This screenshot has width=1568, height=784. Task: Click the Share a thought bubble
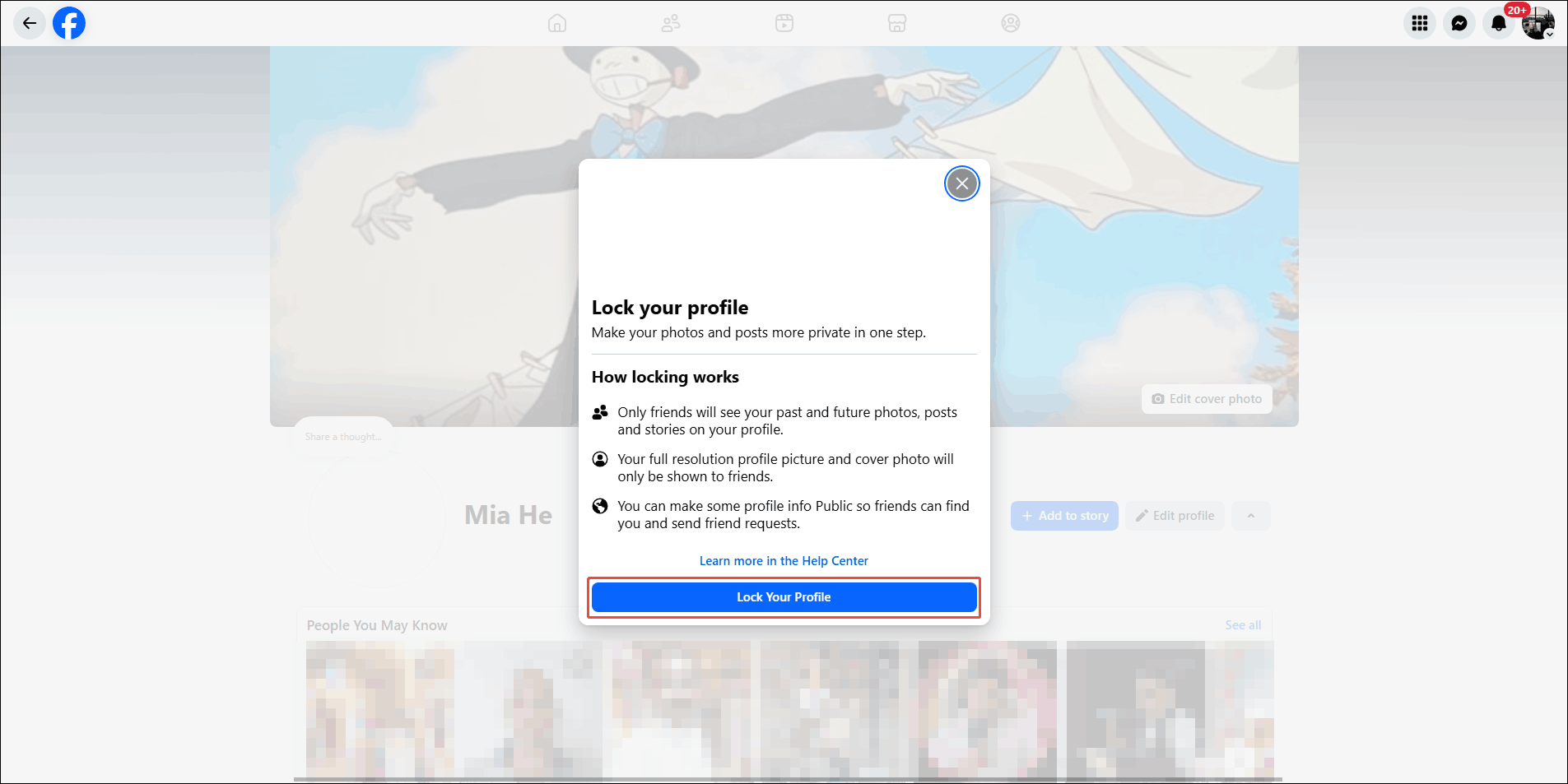(x=343, y=437)
